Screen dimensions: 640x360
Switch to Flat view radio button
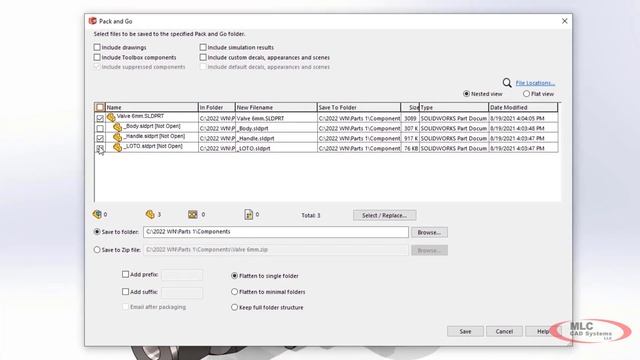[x=526, y=94]
